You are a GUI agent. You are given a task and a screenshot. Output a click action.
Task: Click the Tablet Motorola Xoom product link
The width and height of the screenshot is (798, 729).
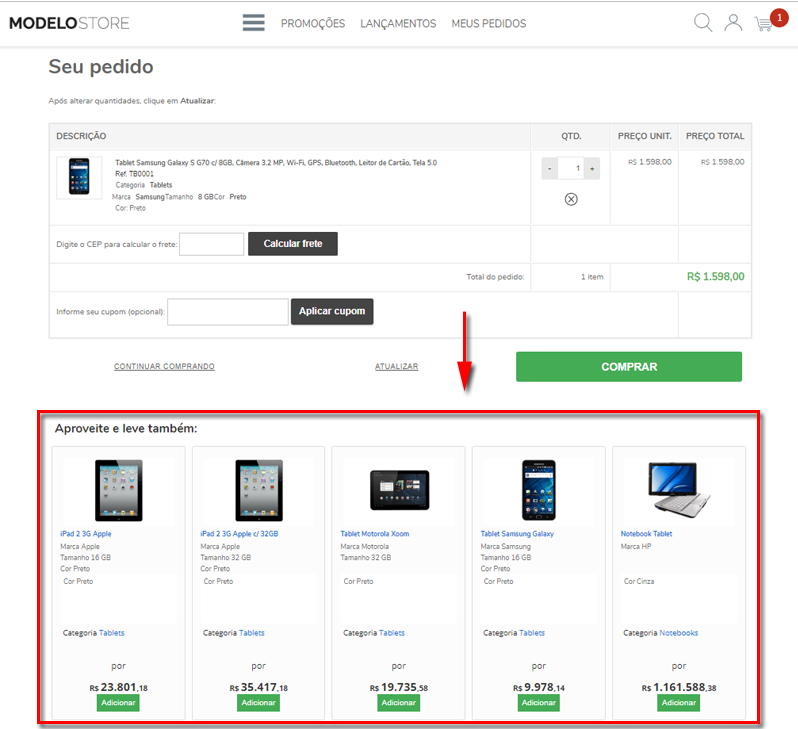pos(375,534)
